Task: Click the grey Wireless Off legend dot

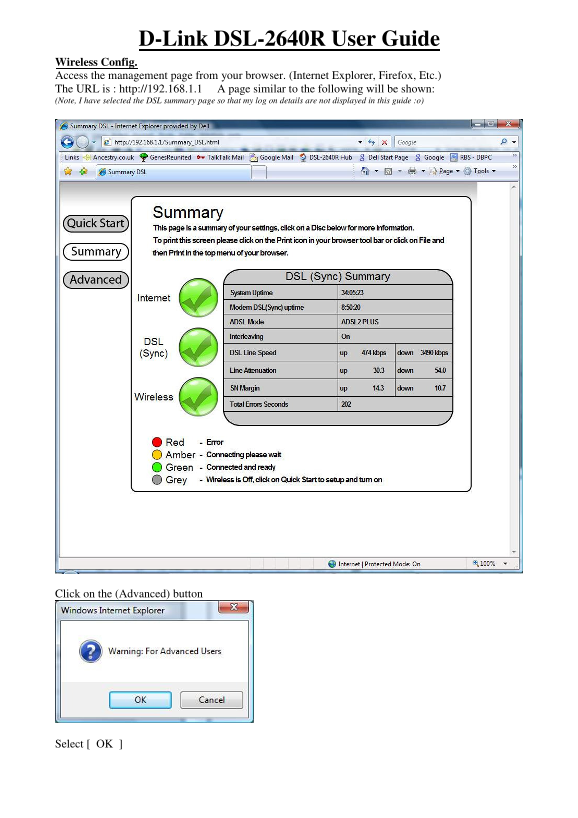Action: [157, 480]
